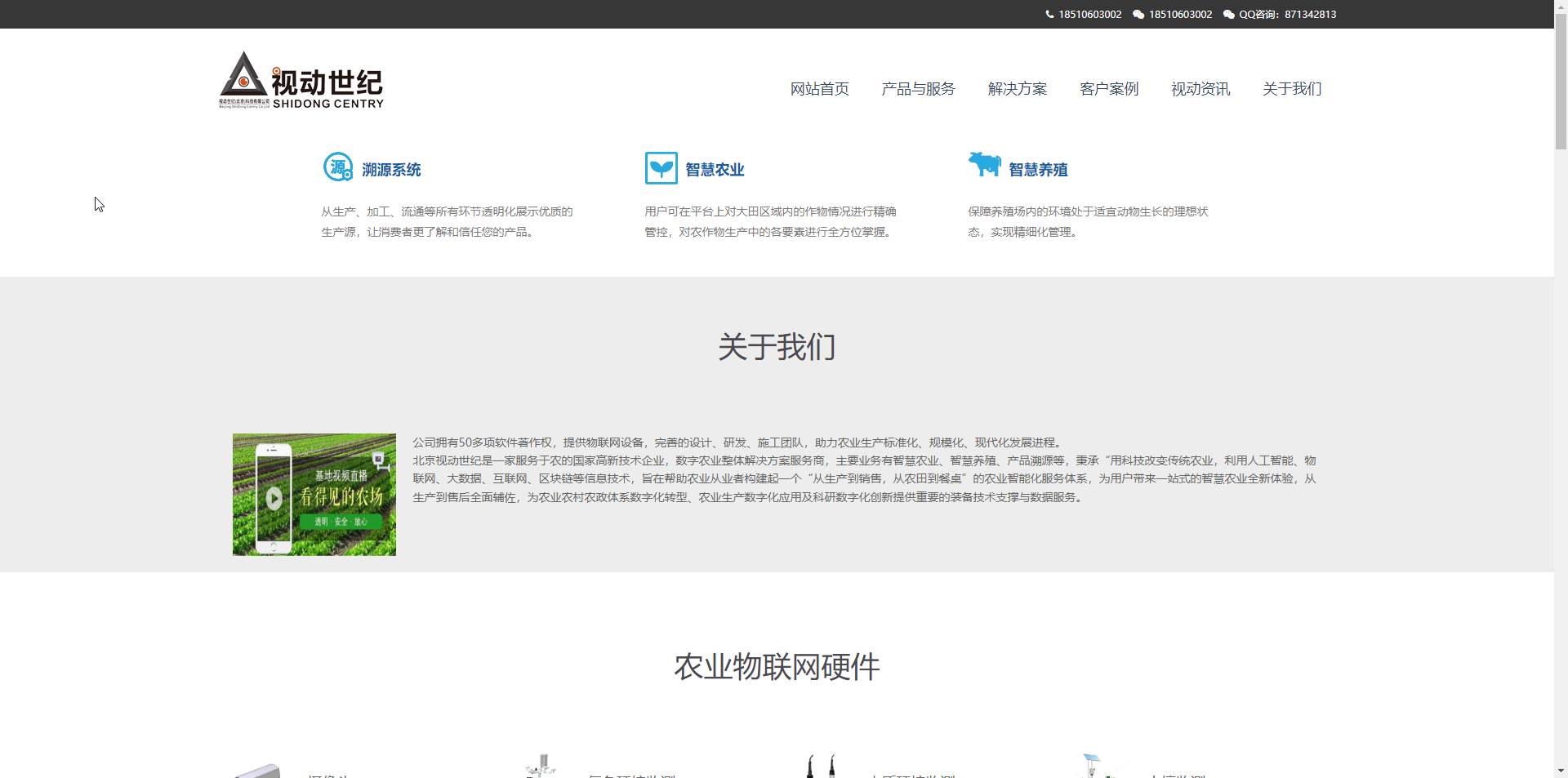
Task: Click the 智慧农业 plant icon
Action: [x=661, y=168]
